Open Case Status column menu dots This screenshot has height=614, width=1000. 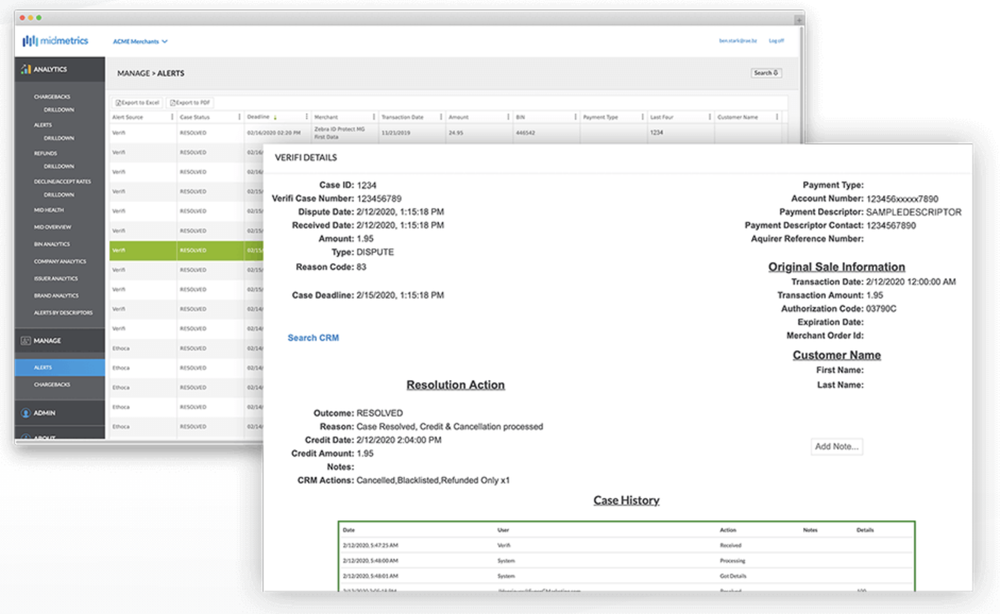[239, 117]
